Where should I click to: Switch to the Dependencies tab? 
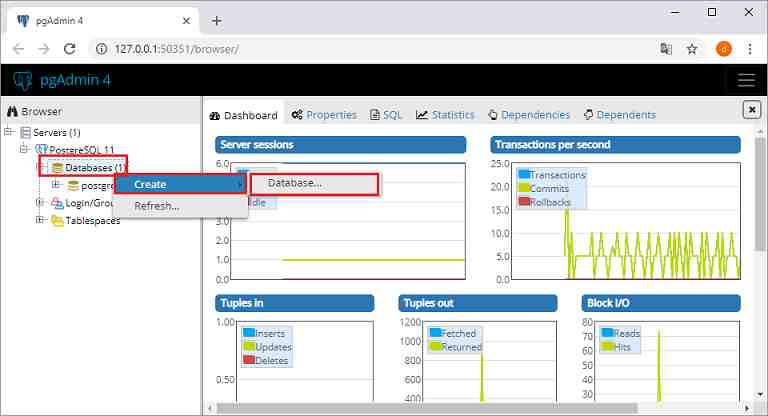click(529, 115)
